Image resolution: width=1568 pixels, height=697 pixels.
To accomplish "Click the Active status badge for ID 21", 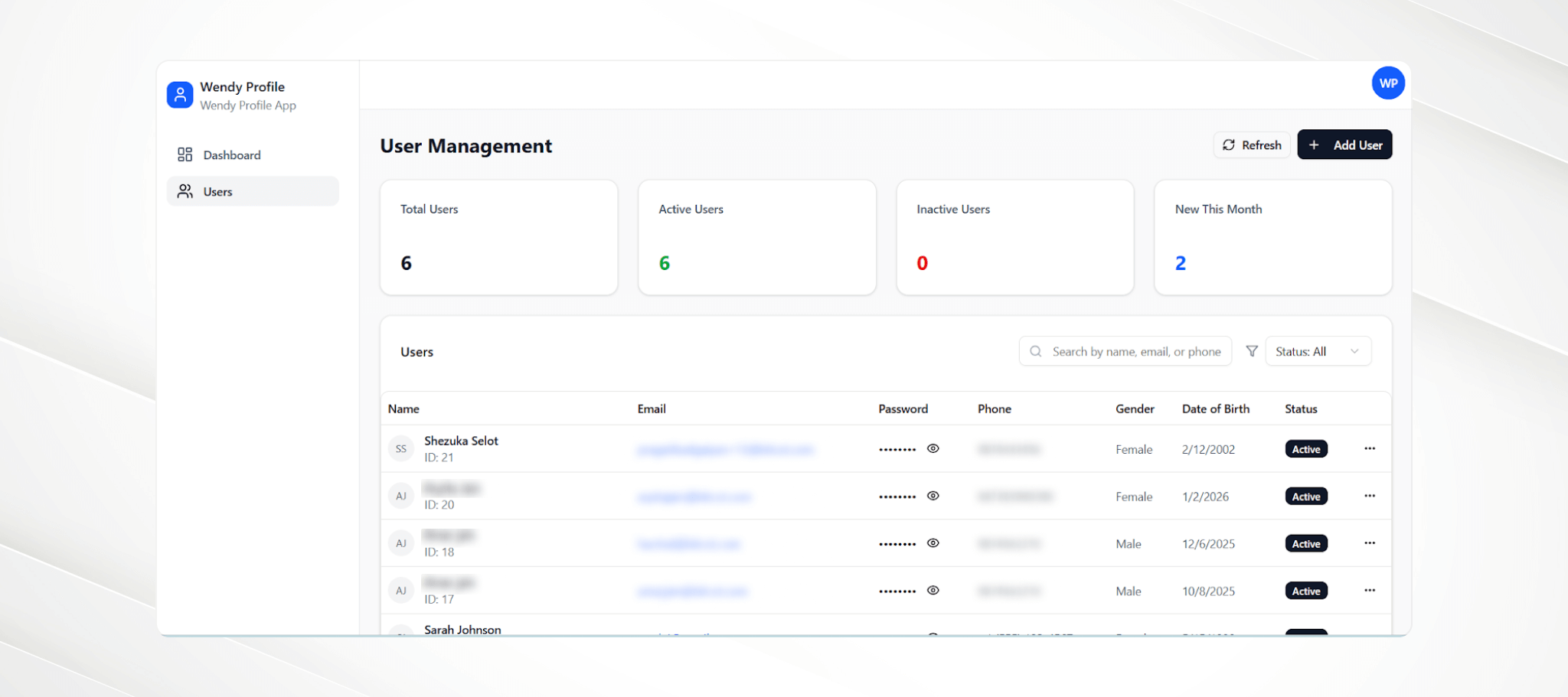I will (x=1305, y=450).
